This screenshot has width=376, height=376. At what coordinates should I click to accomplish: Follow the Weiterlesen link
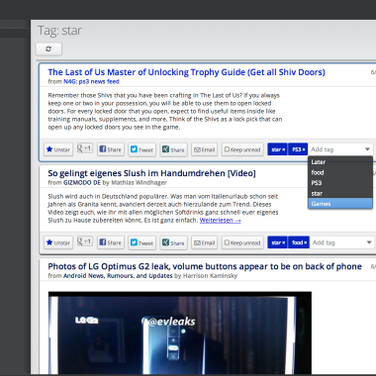click(x=220, y=220)
